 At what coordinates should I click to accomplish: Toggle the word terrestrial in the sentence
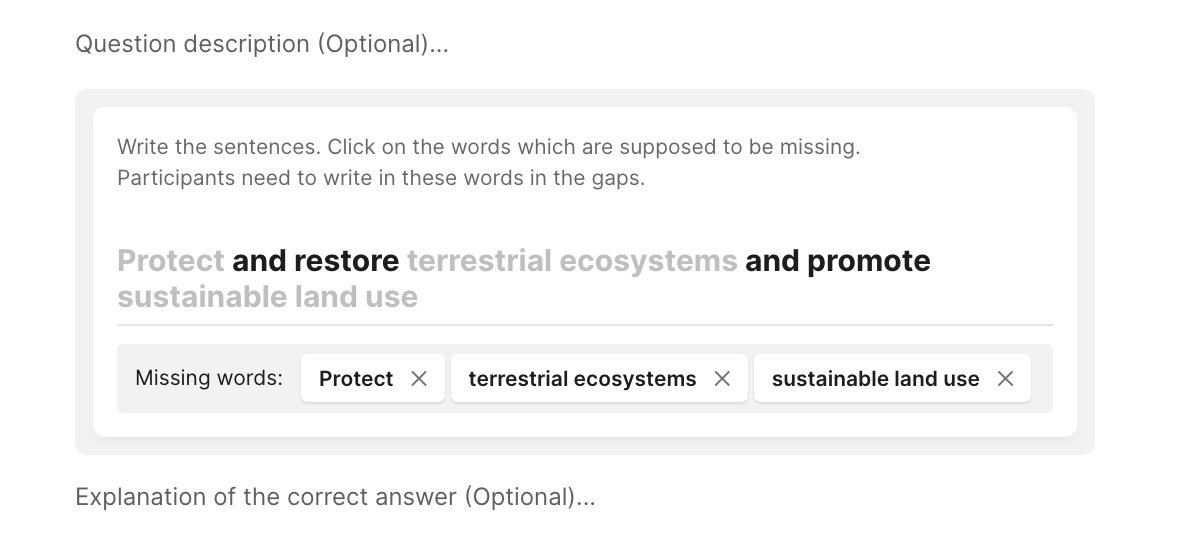pyautogui.click(x=479, y=261)
